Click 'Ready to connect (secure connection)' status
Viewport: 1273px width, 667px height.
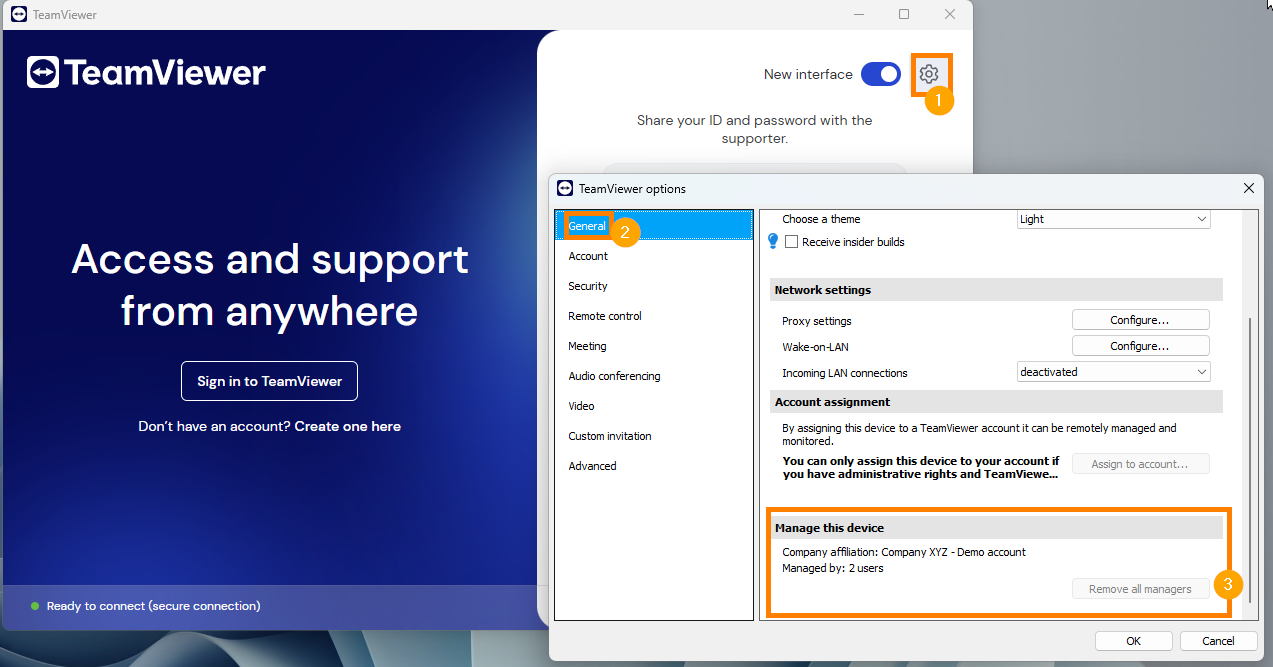pos(153,606)
